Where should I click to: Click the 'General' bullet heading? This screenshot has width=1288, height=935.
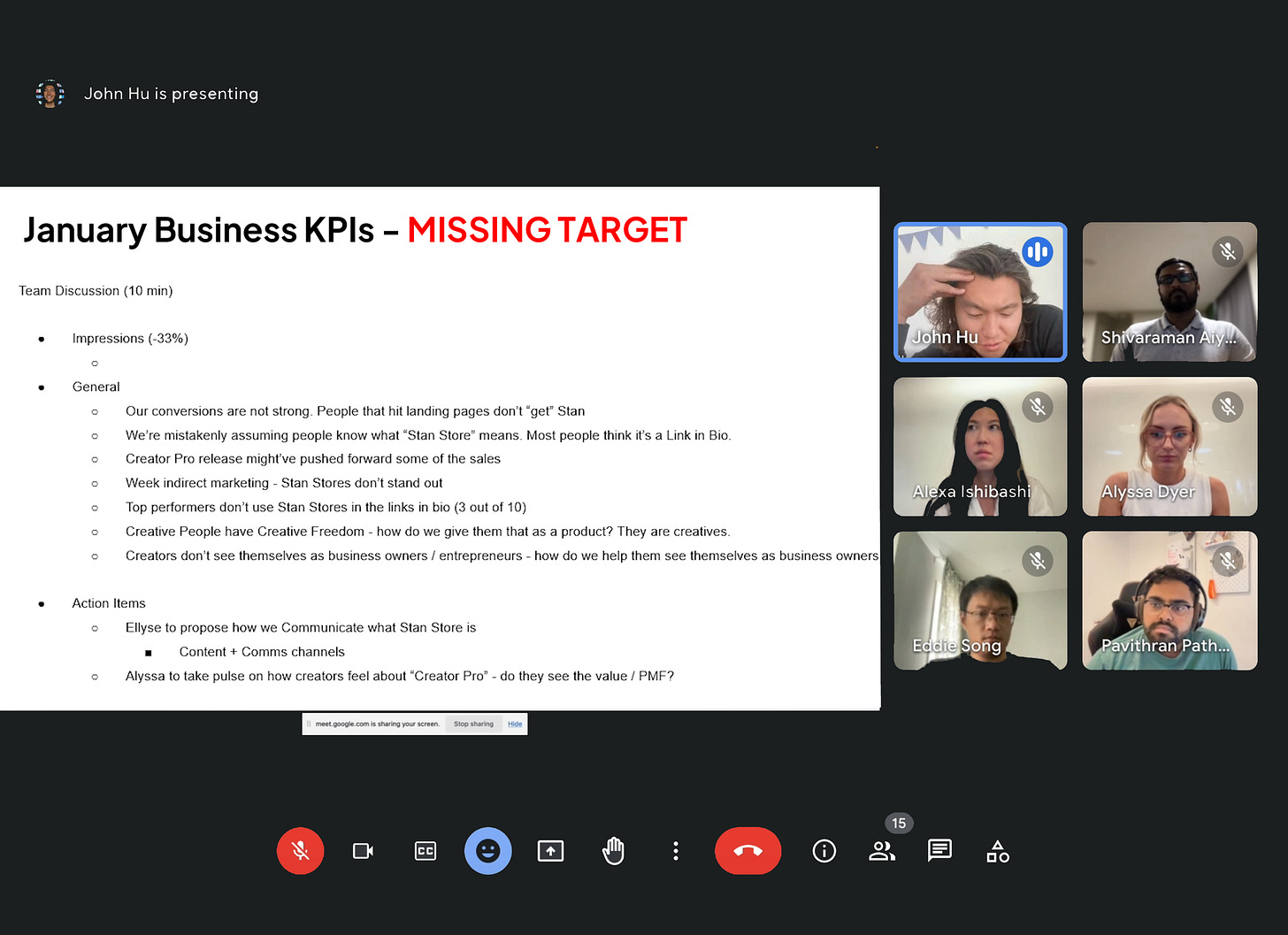tap(96, 387)
